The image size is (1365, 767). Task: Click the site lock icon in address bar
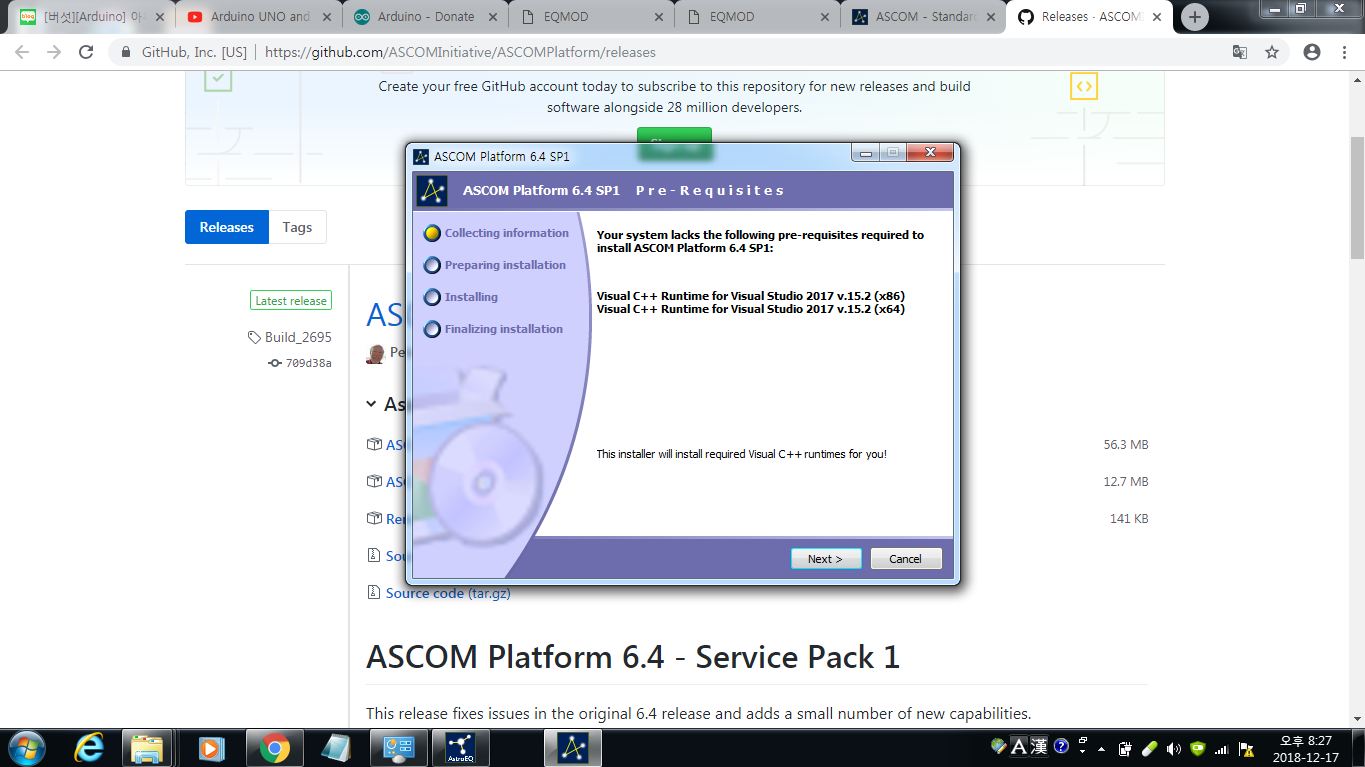[126, 52]
